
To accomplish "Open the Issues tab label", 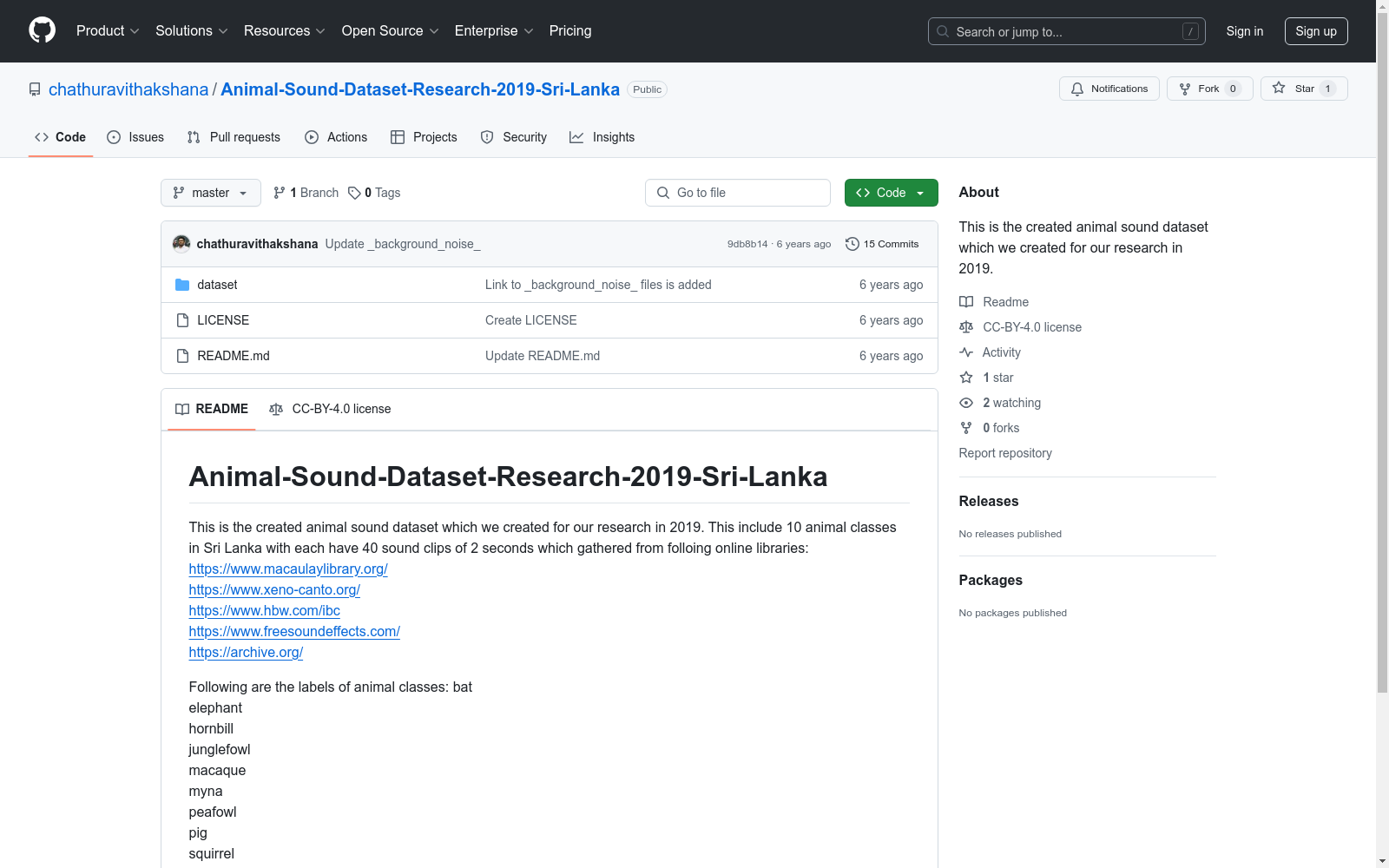I will coord(146,137).
